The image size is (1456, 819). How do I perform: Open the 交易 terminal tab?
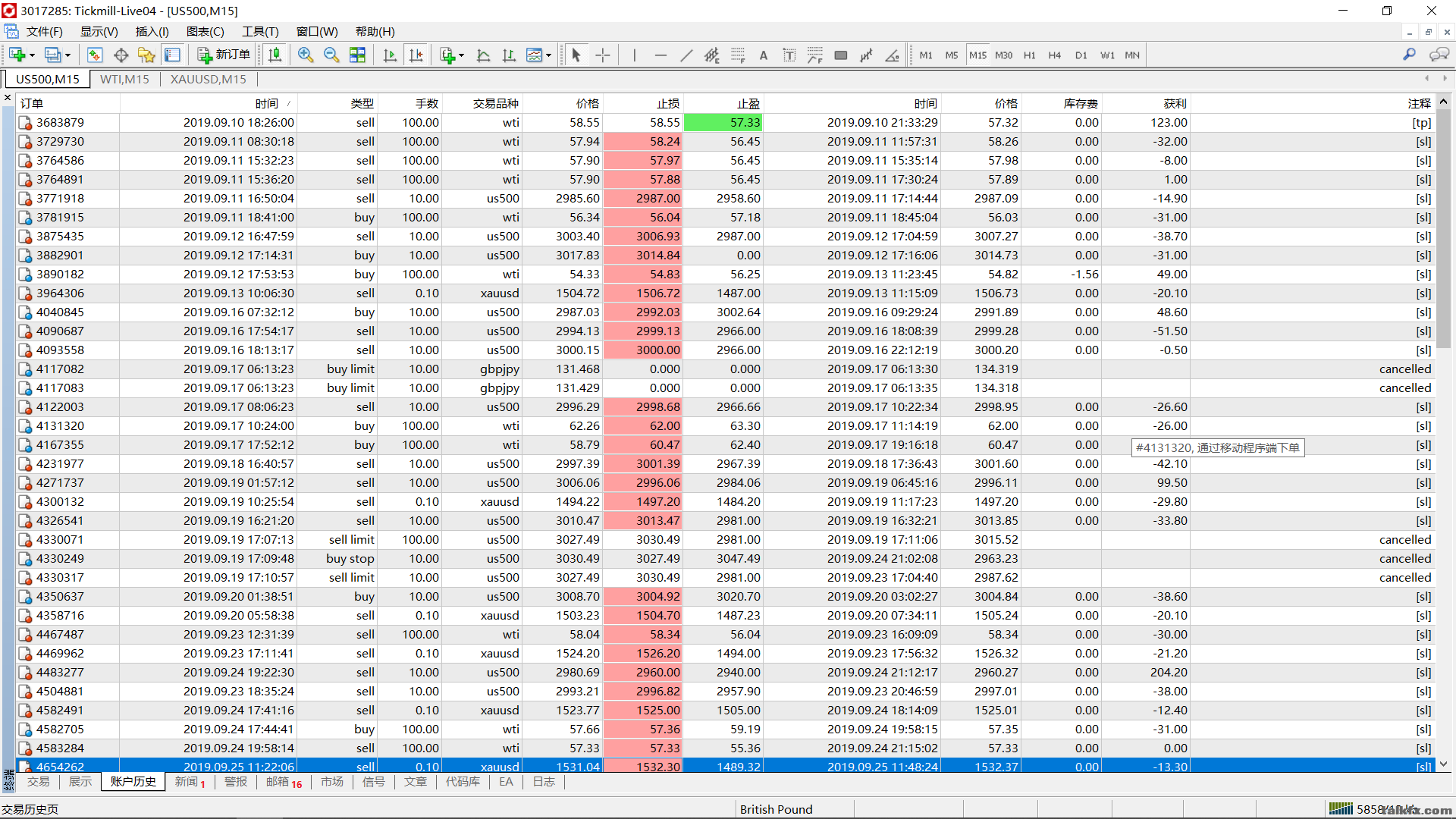[38, 782]
